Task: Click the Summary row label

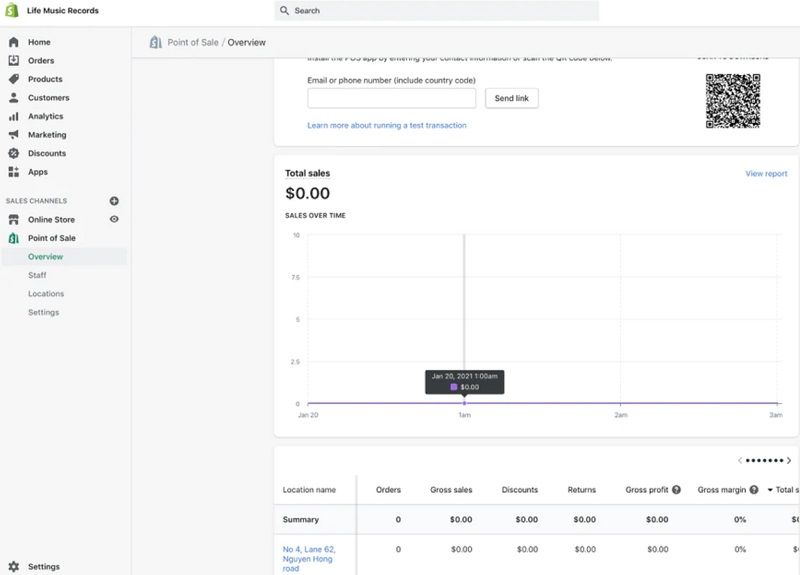Action: 301,519
